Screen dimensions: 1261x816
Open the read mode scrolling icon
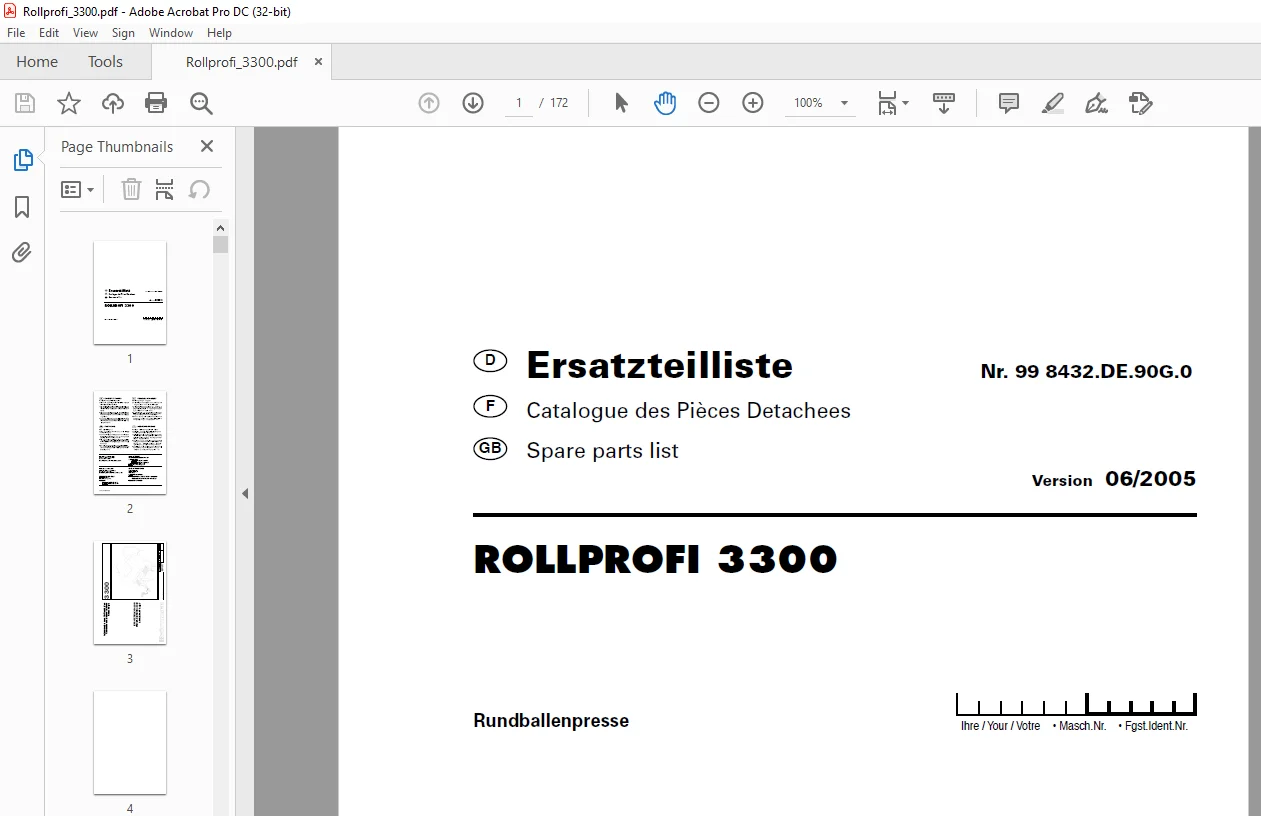click(944, 103)
